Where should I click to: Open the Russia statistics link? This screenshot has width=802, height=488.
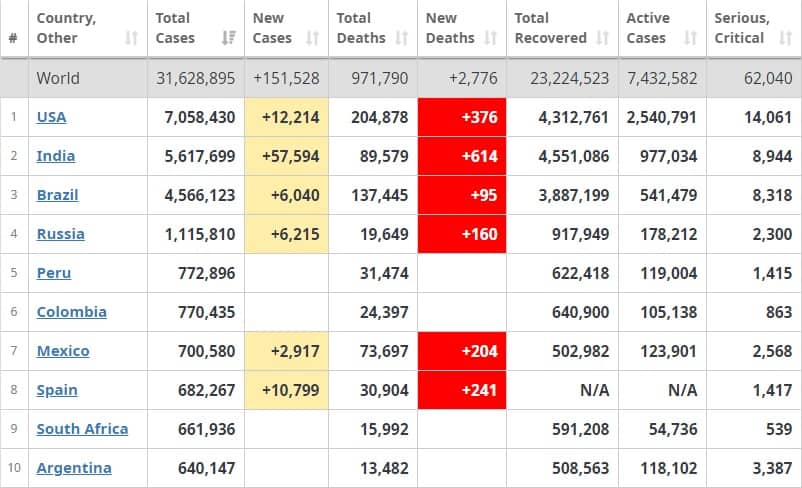(x=60, y=234)
